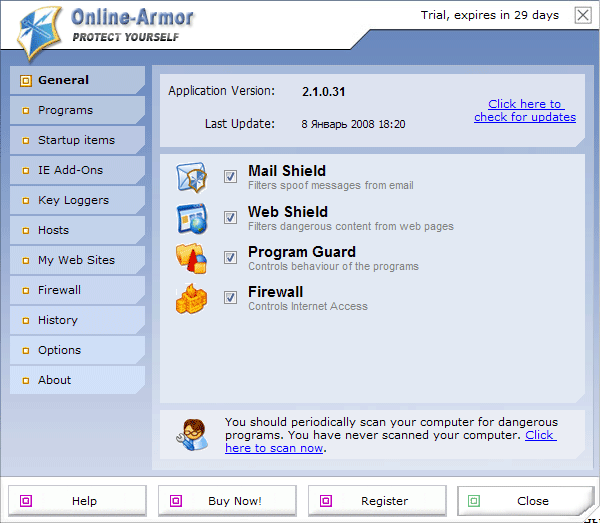The image size is (600, 523).
Task: Select the General sidebar tab
Action: point(77,80)
